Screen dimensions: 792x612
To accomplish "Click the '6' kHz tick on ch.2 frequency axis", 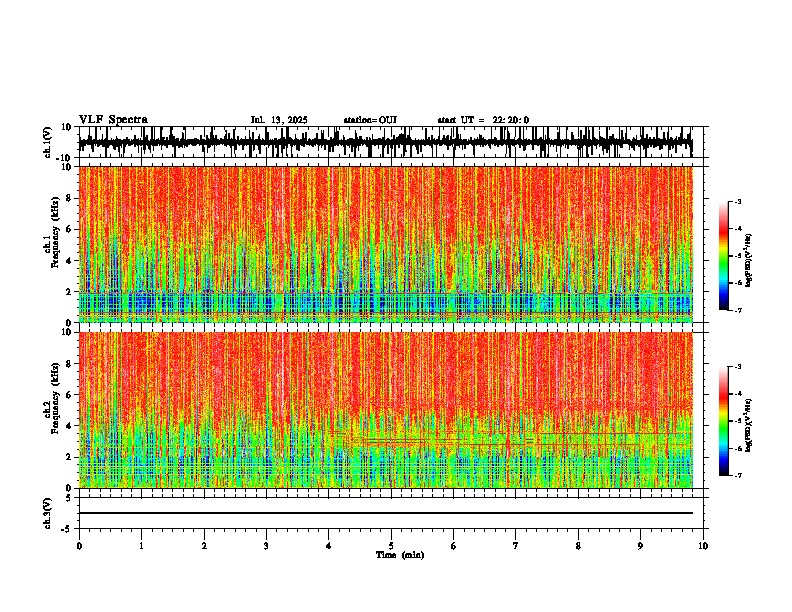I will (70, 395).
